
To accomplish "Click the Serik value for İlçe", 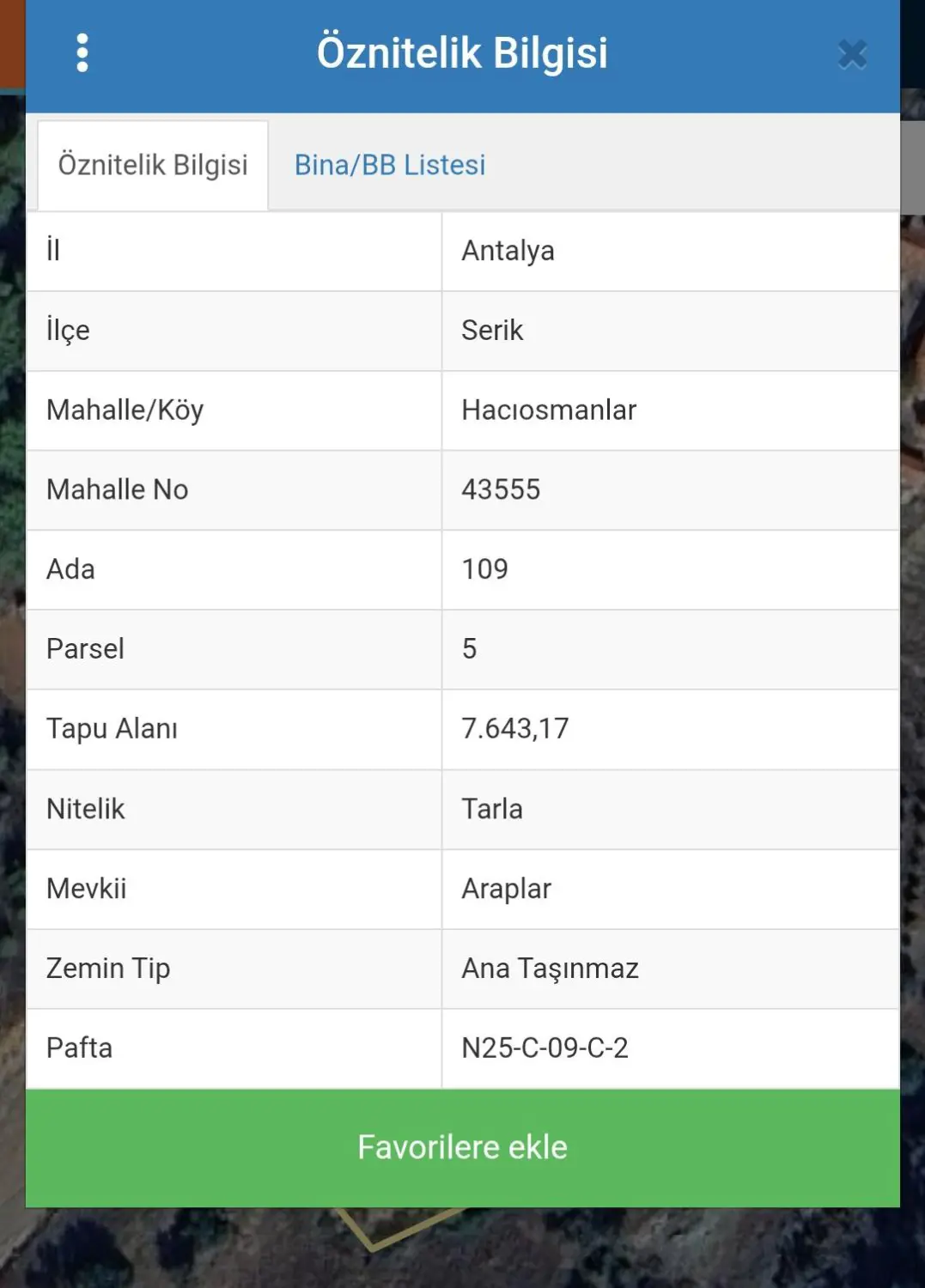I will point(492,331).
